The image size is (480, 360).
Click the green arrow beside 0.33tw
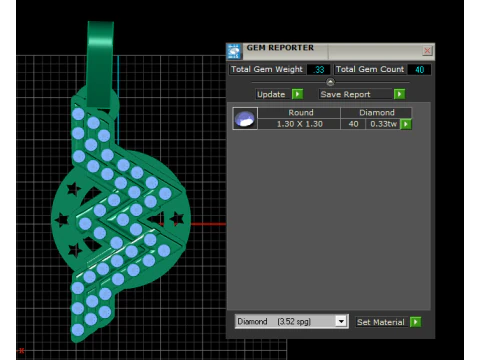[406, 124]
